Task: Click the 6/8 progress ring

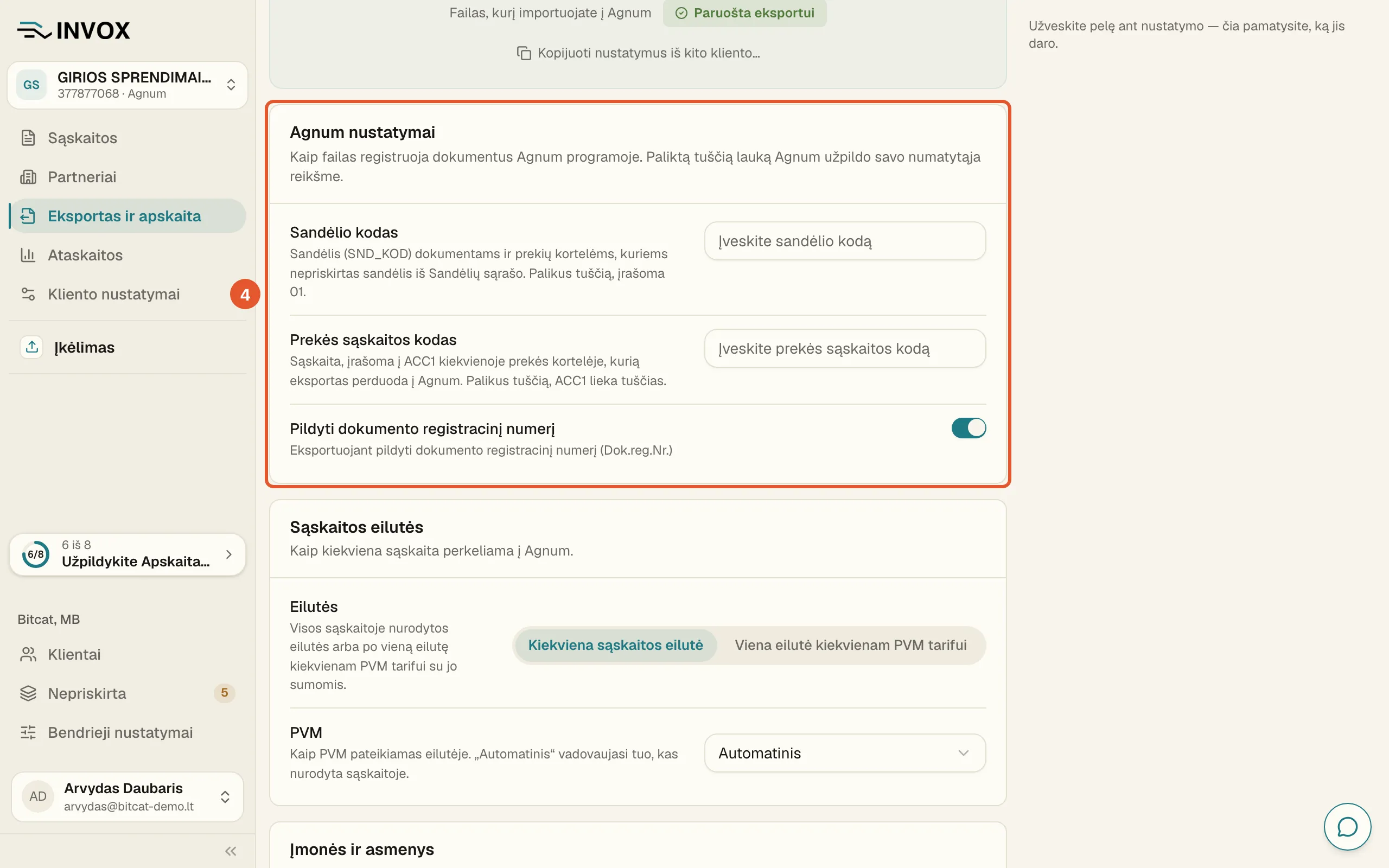Action: coord(36,554)
